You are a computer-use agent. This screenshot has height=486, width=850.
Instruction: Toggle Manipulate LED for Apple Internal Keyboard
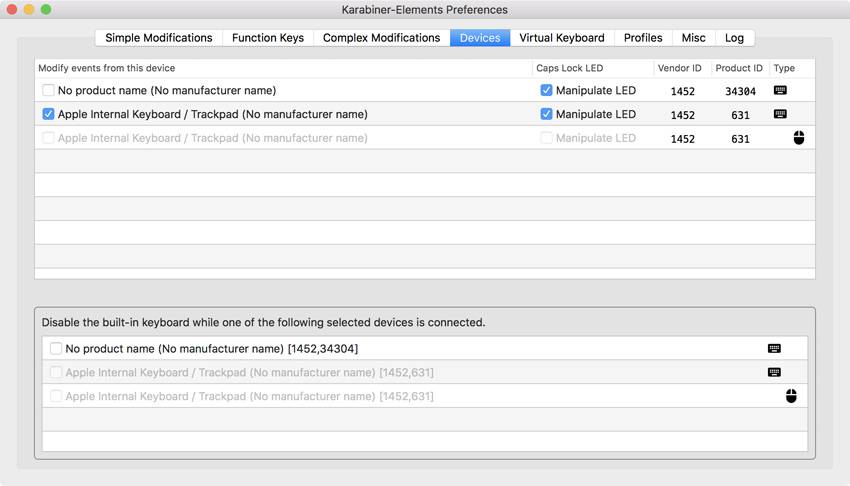(546, 114)
